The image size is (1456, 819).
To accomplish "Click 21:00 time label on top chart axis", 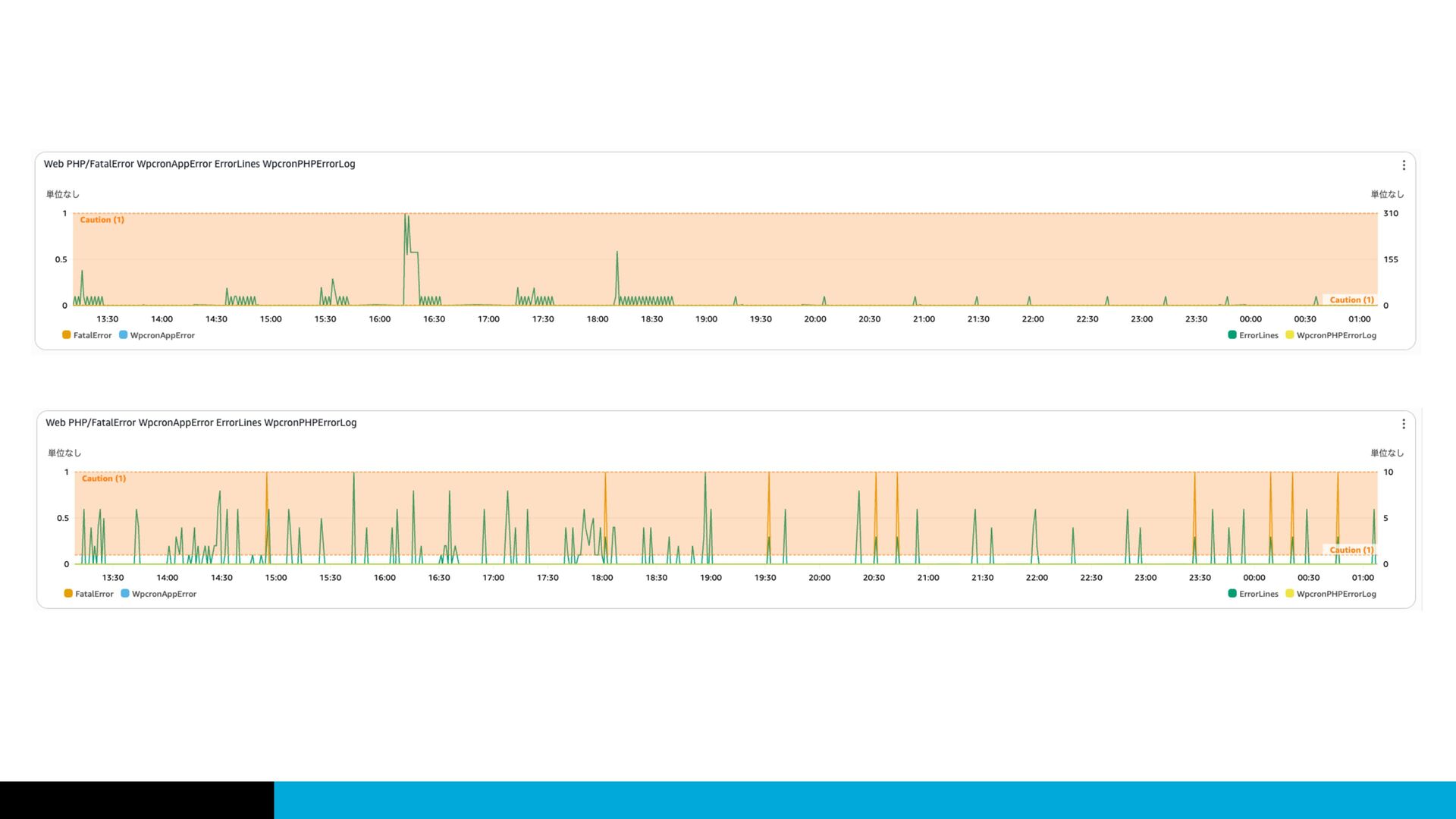I will (x=924, y=319).
